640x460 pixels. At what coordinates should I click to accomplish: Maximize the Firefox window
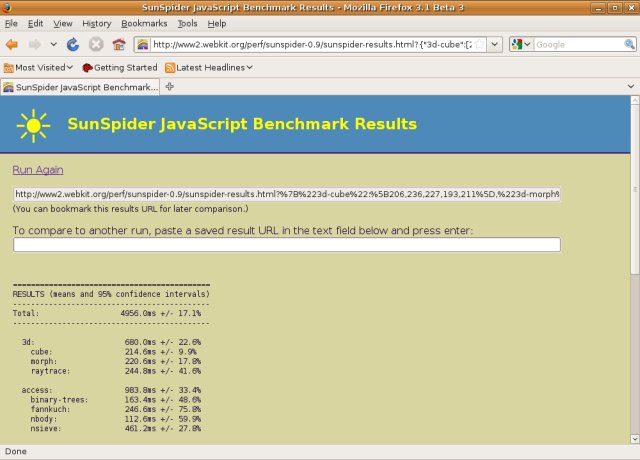(x=614, y=8)
